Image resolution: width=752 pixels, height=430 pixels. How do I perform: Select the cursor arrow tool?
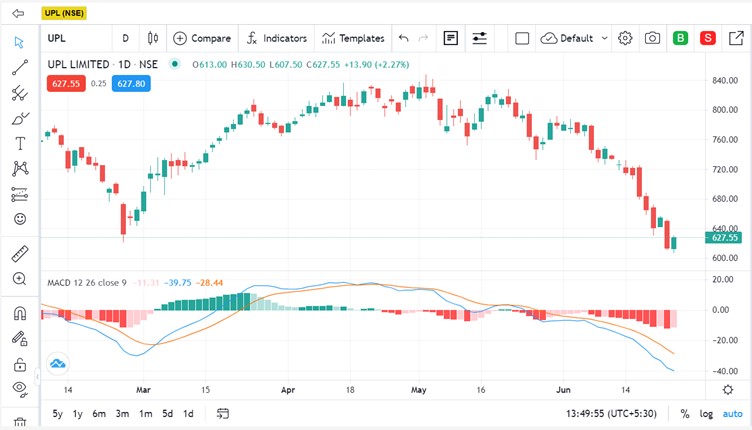(19, 42)
